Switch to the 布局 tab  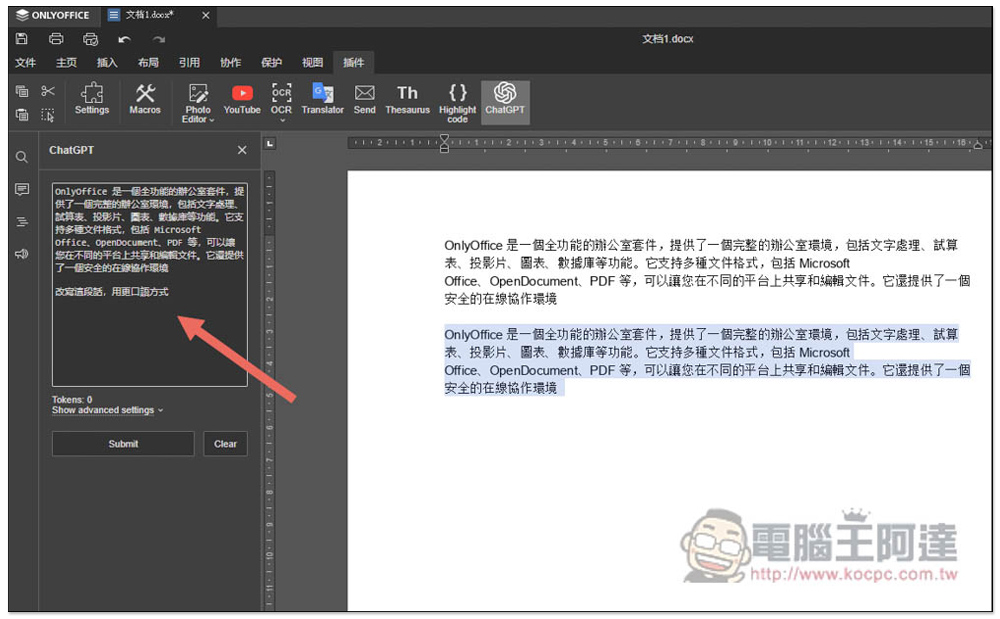click(x=148, y=62)
